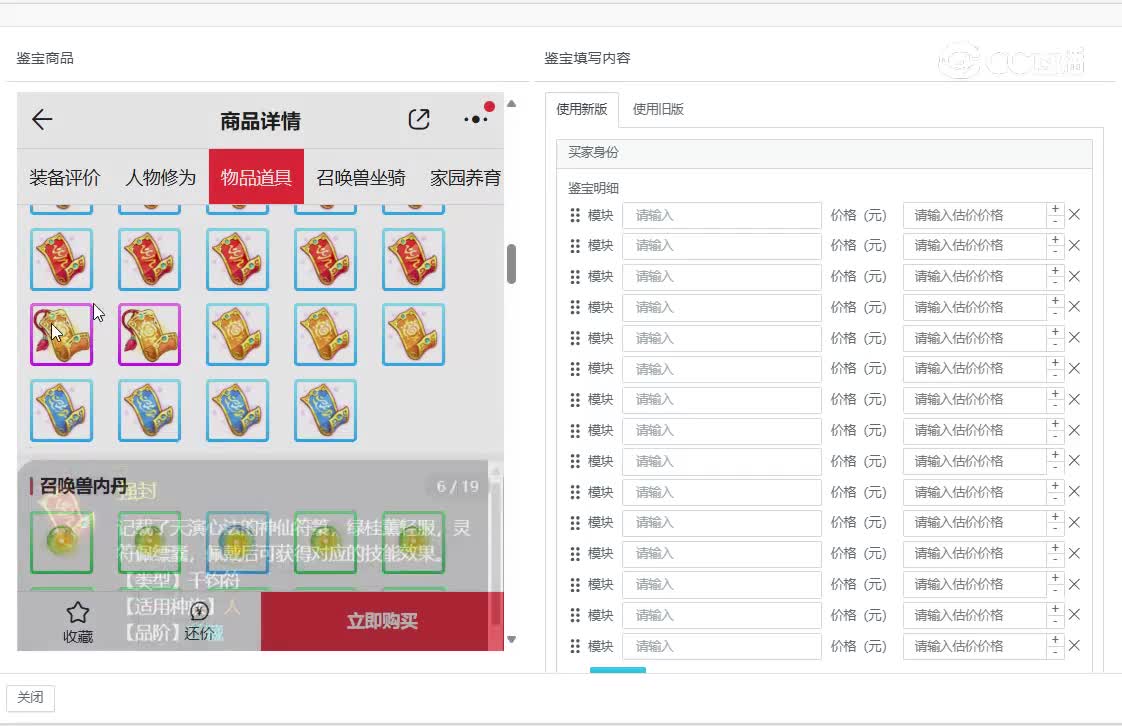Select the first blue scroll item
The width and height of the screenshot is (1122, 726).
click(62, 410)
